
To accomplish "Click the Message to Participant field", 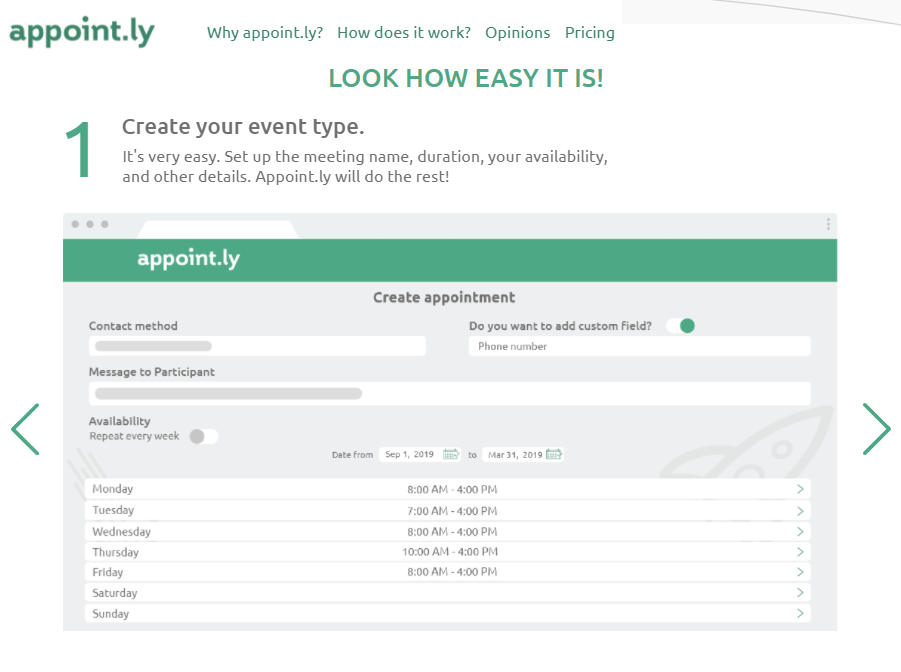I will (449, 394).
